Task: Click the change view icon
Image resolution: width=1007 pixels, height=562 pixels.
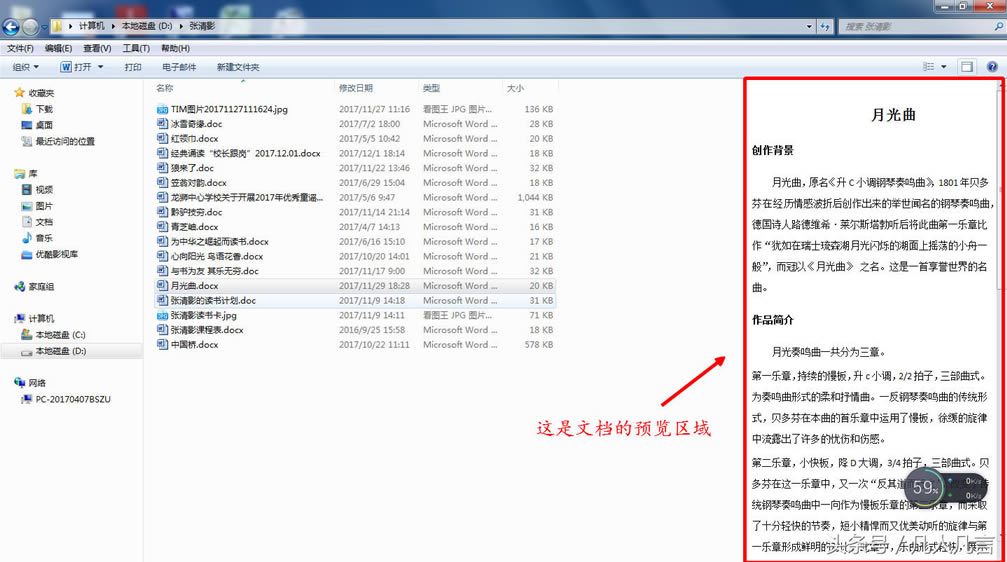Action: (x=929, y=67)
